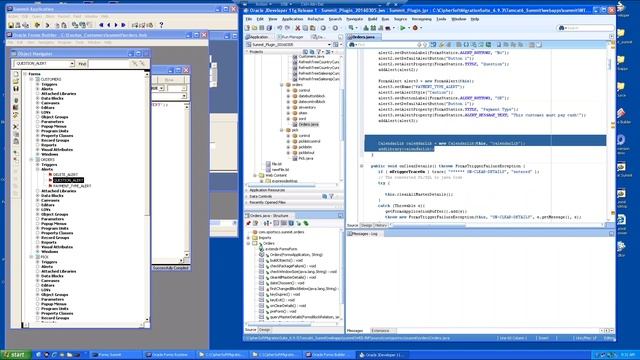Click the Paste icon in the JDeveloper toolbar
This screenshot has height=360, width=640.
312,28
